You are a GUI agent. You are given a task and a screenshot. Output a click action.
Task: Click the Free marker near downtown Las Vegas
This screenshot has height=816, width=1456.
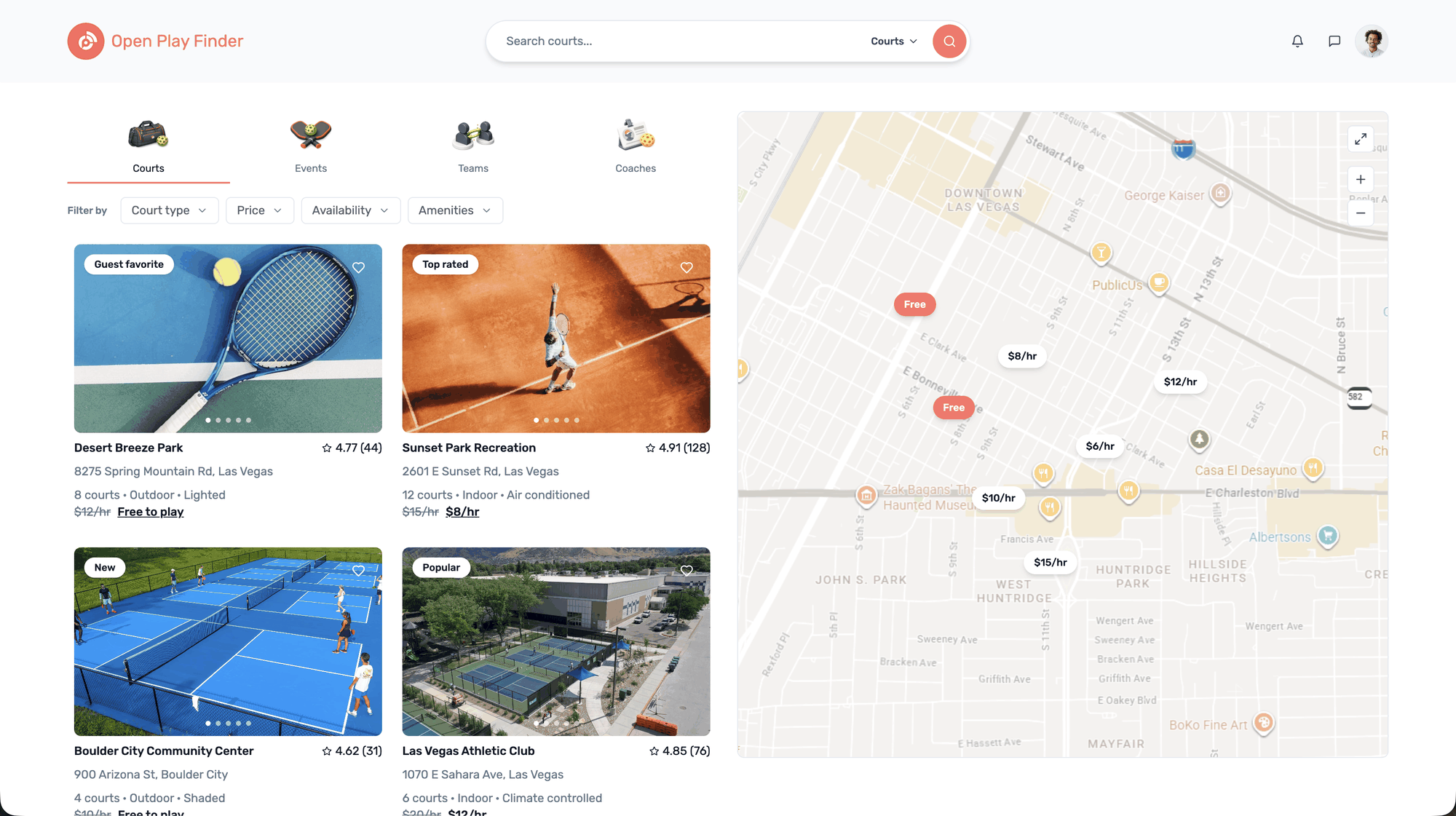pos(914,304)
